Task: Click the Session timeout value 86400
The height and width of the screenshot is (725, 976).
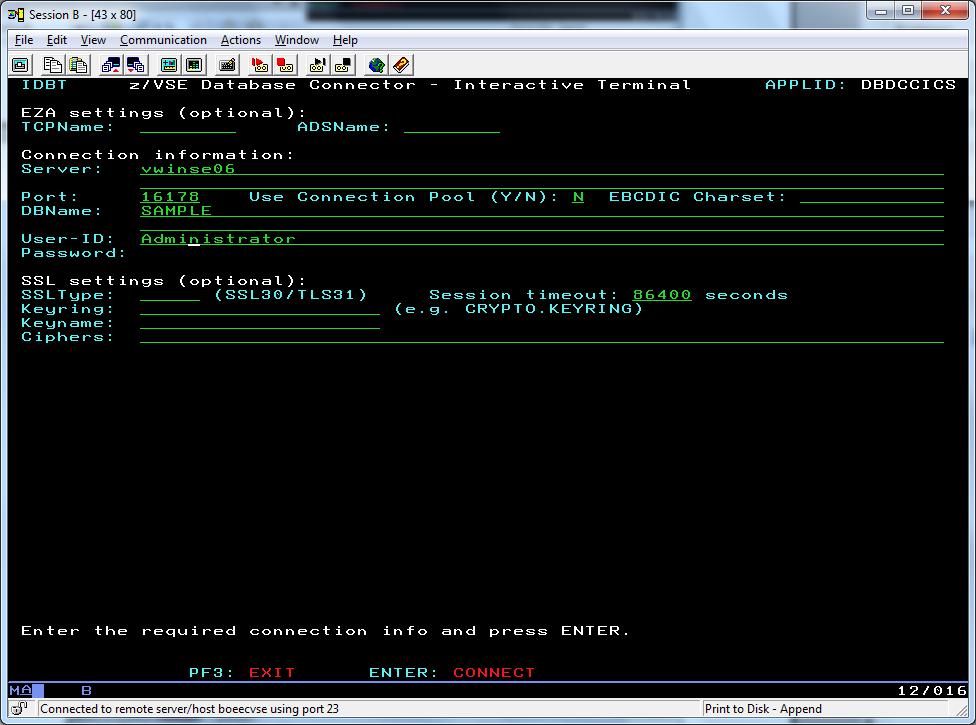Action: [x=662, y=295]
